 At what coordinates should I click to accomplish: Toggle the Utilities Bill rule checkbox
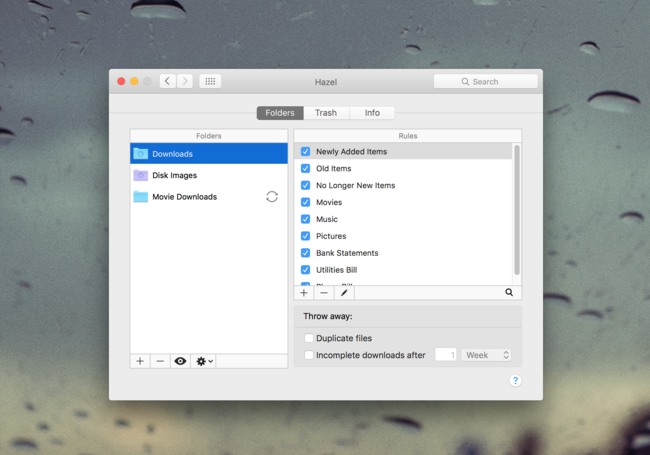click(306, 270)
